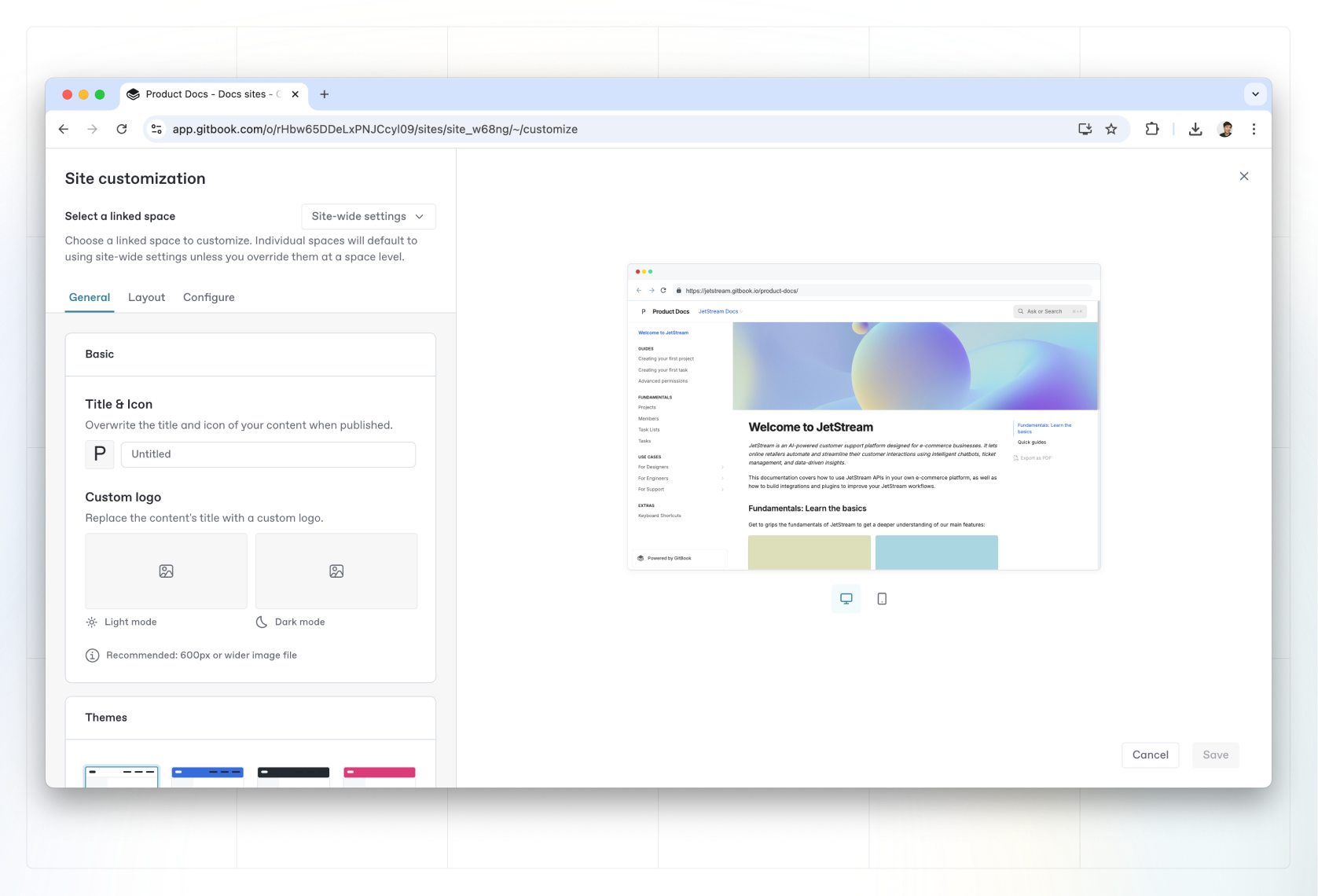Bookmark this page with star icon
1318x896 pixels.
point(1111,129)
